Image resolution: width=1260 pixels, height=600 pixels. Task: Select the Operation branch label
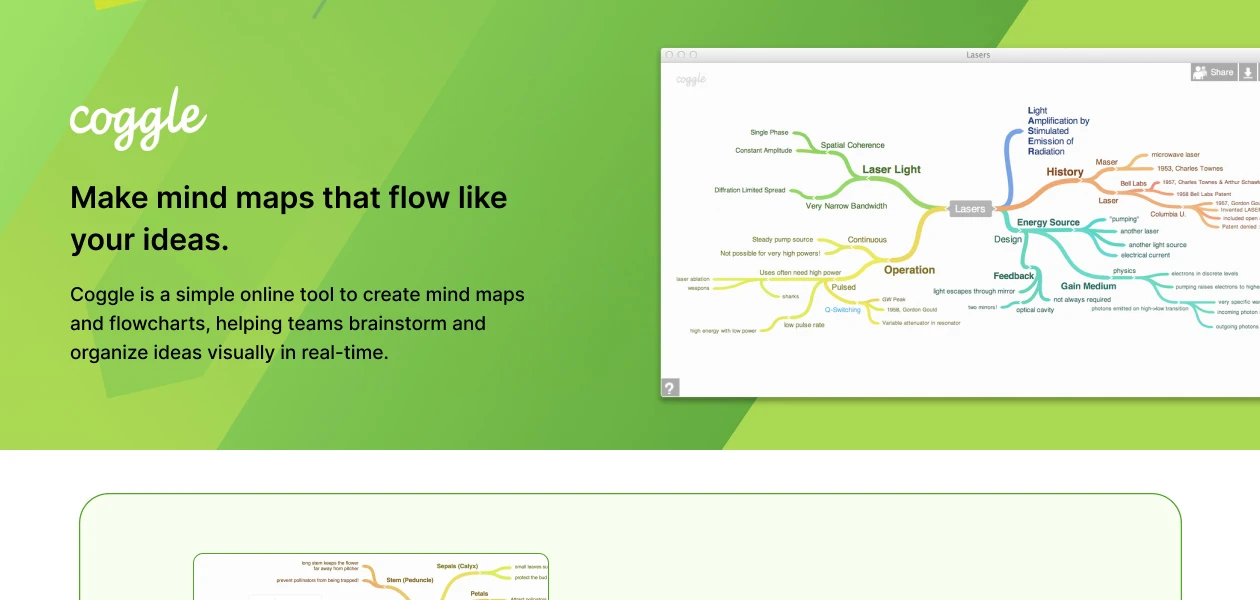pos(909,270)
